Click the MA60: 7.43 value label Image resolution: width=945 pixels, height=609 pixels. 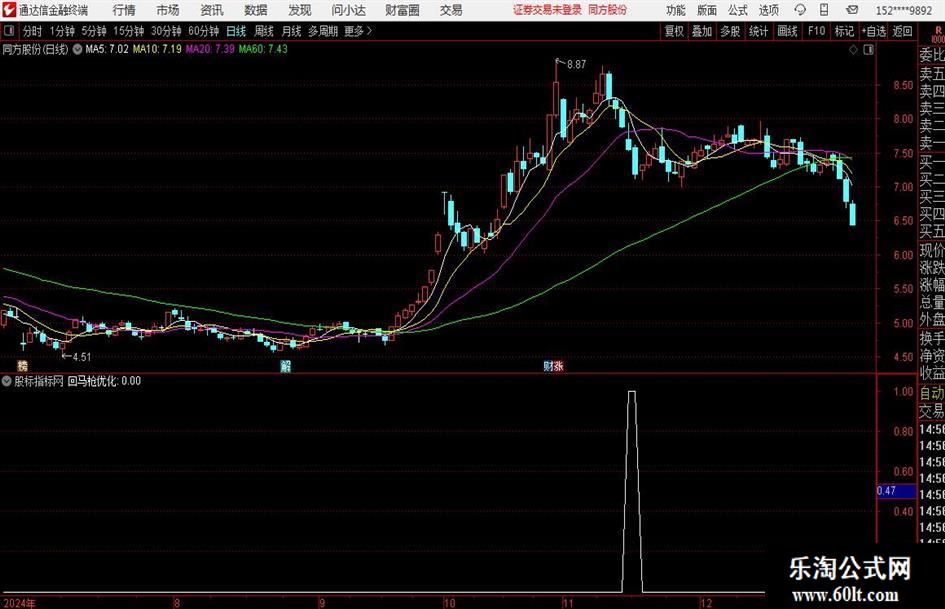point(263,49)
